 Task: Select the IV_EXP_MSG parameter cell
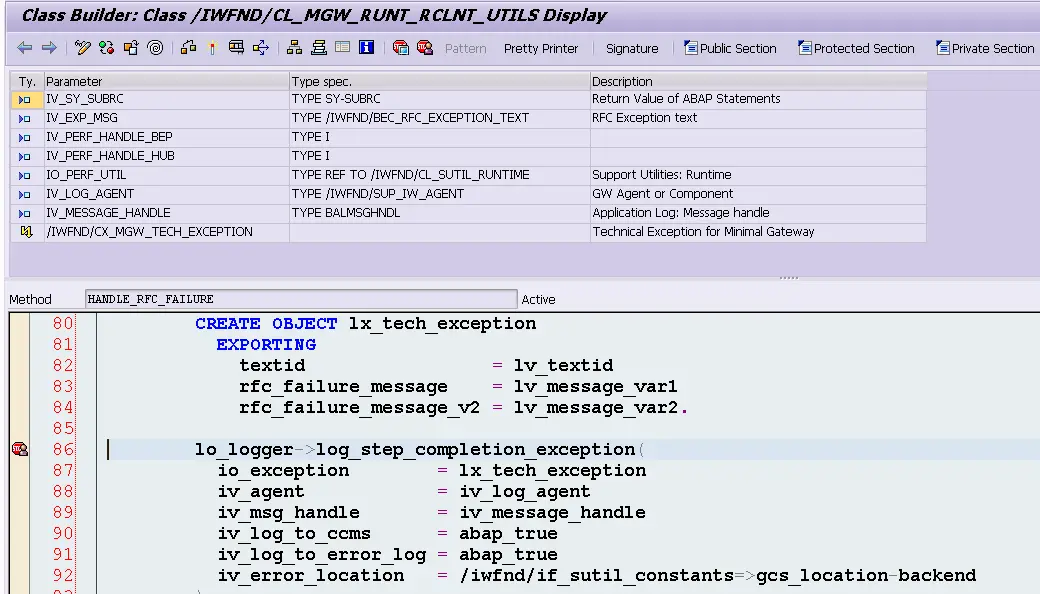166,118
